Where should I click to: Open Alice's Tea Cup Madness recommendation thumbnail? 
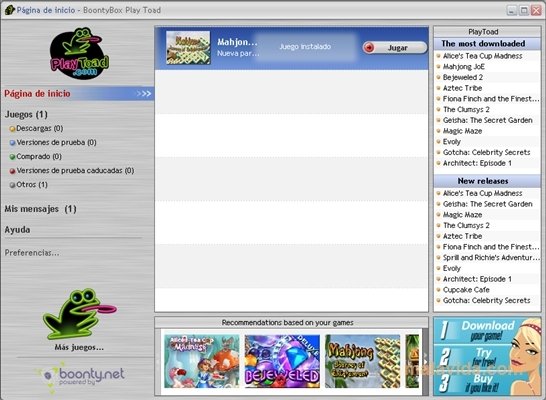click(x=202, y=361)
